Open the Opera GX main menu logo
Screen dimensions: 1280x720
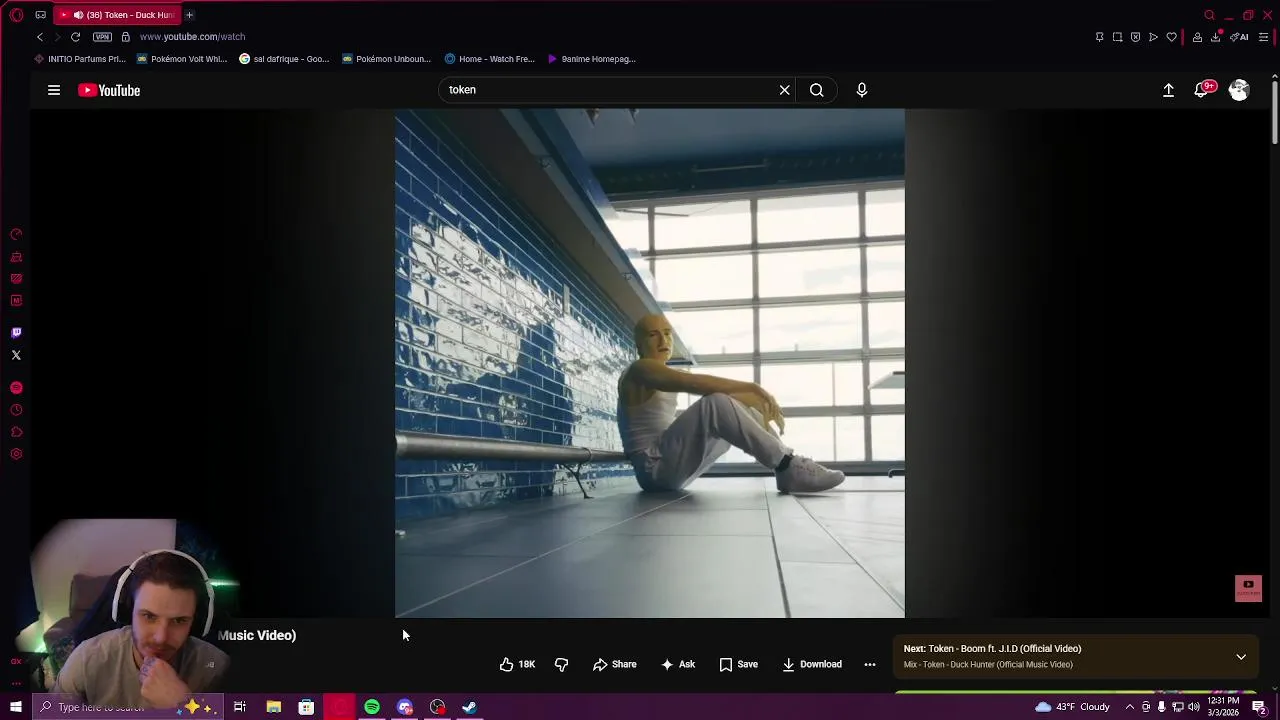16,15
